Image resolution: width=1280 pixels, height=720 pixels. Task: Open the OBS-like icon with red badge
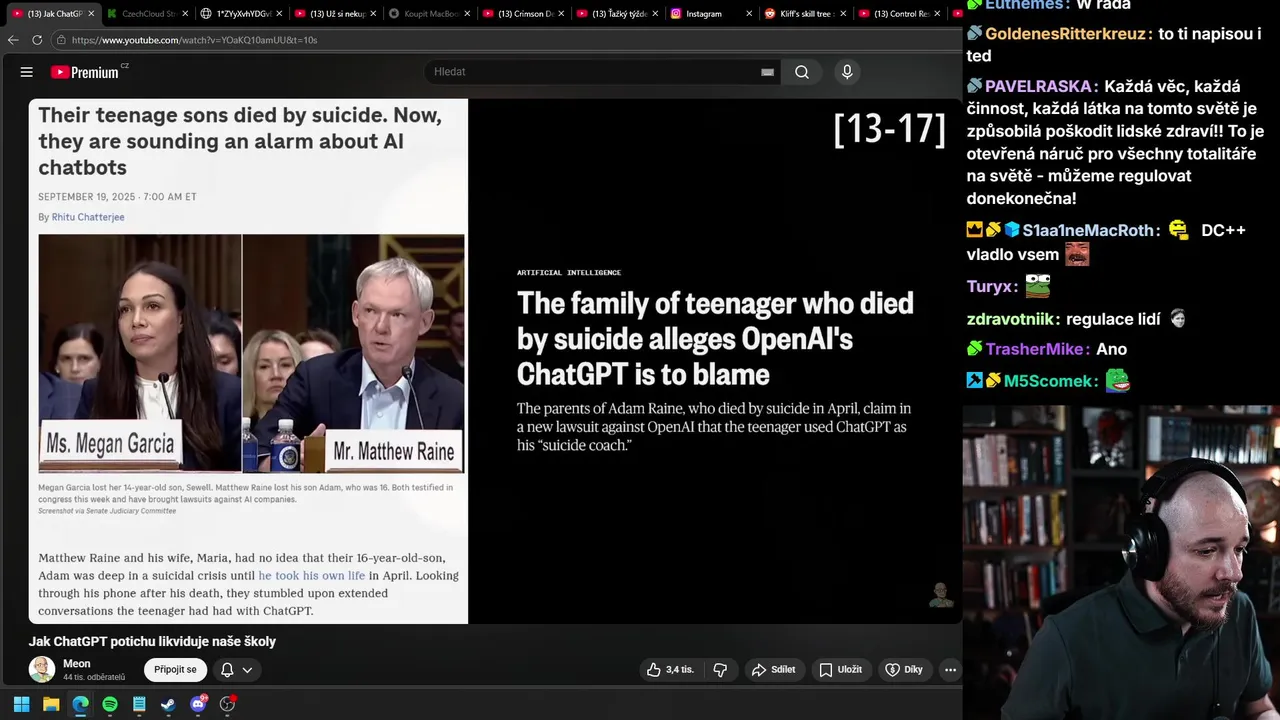tap(227, 704)
